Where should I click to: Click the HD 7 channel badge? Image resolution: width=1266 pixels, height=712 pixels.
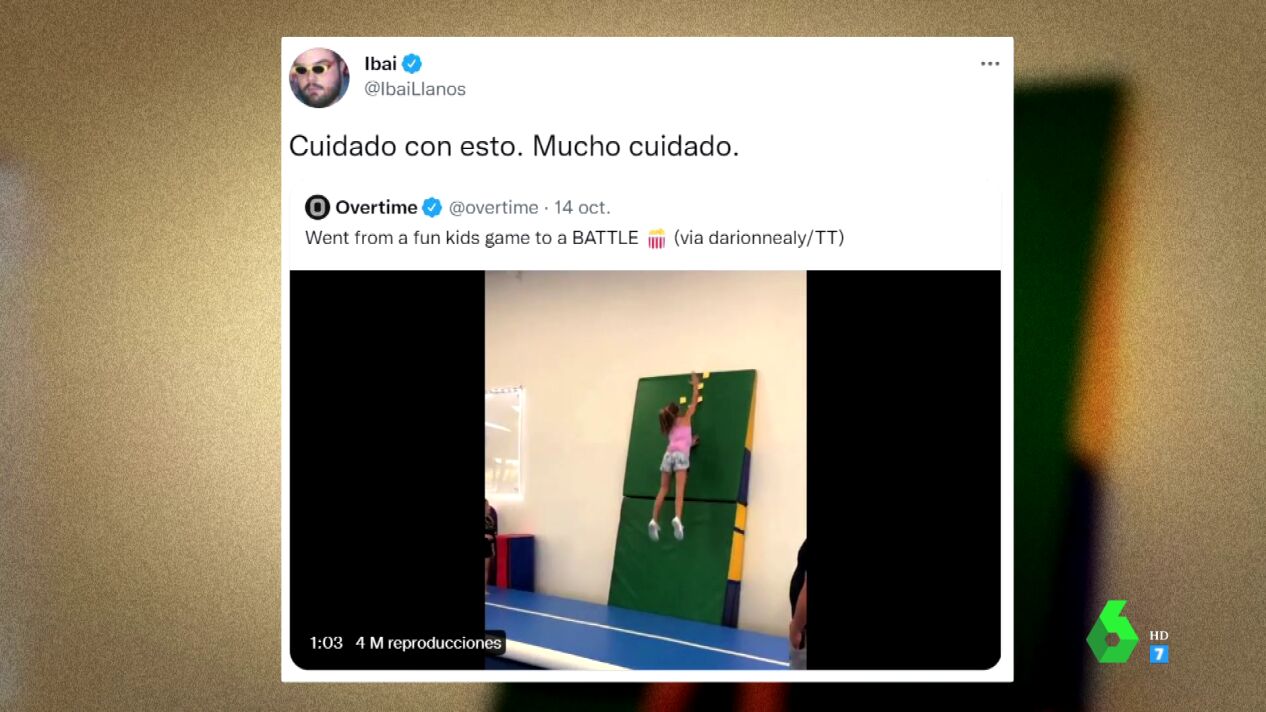click(1159, 646)
